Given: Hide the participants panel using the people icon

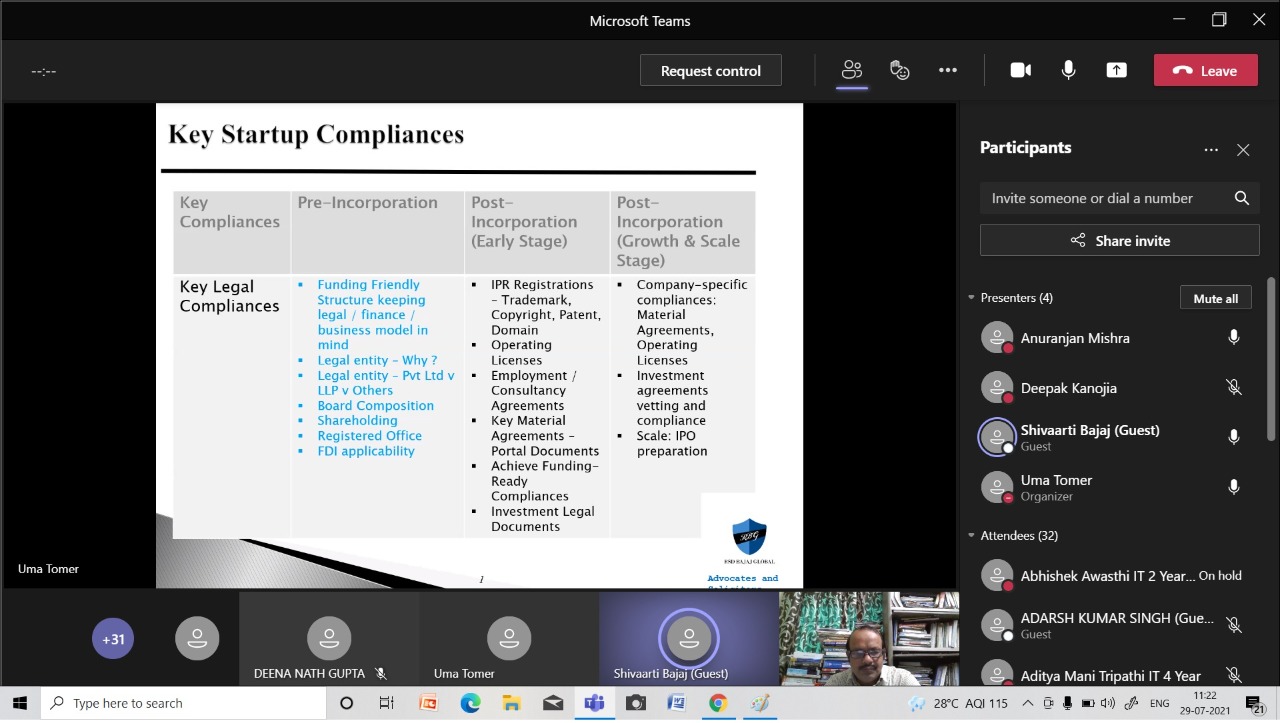Looking at the screenshot, I should pos(851,70).
